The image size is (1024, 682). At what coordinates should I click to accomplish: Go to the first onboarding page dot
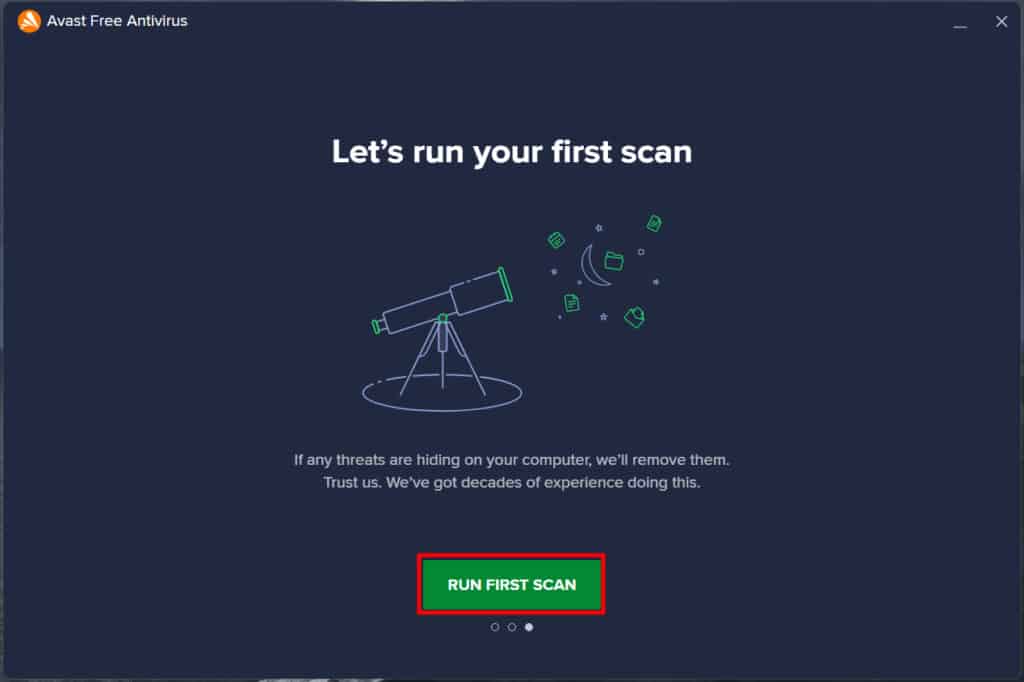click(495, 627)
